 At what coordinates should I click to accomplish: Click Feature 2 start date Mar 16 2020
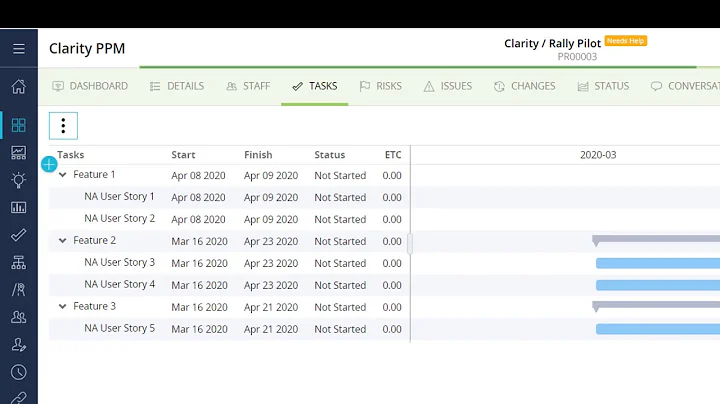tap(199, 241)
